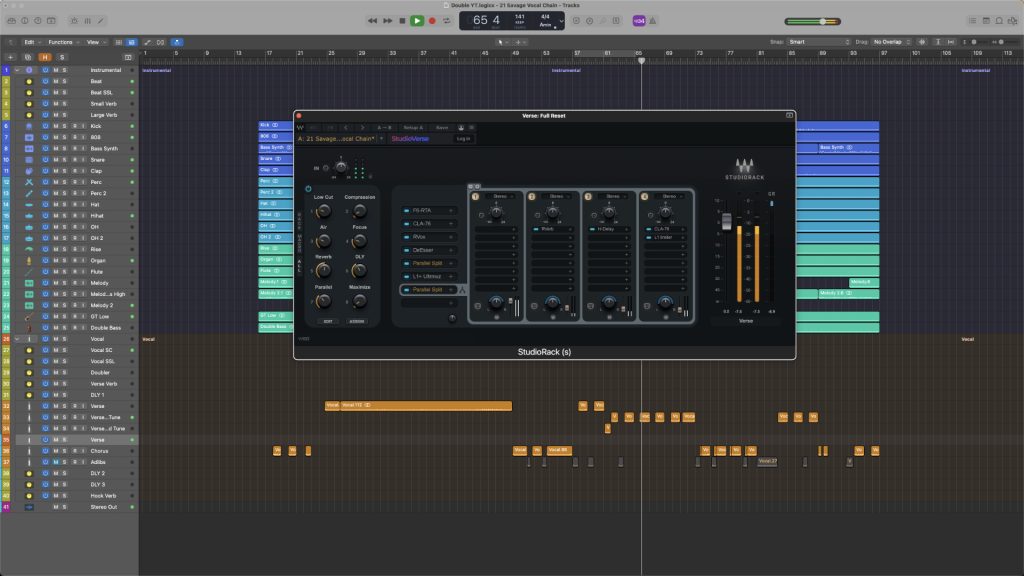The width and height of the screenshot is (1024, 576).
Task: Solo the Verse track
Action: click(x=64, y=440)
